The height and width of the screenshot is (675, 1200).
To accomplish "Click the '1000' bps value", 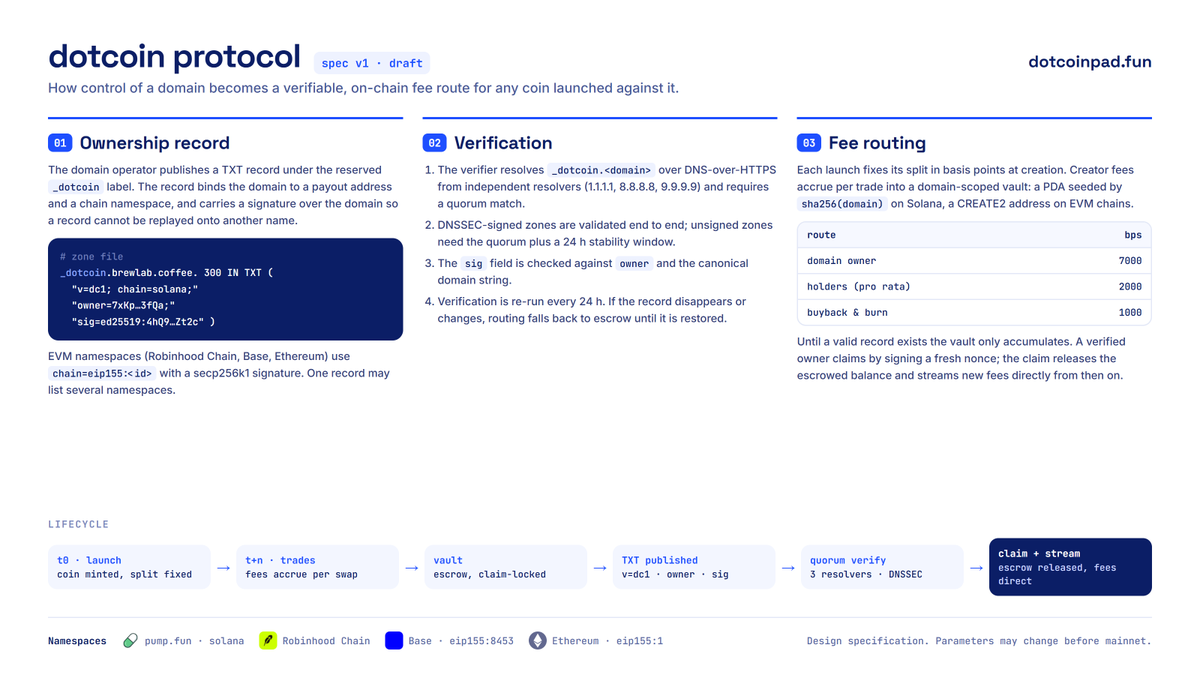I will [x=1130, y=313].
